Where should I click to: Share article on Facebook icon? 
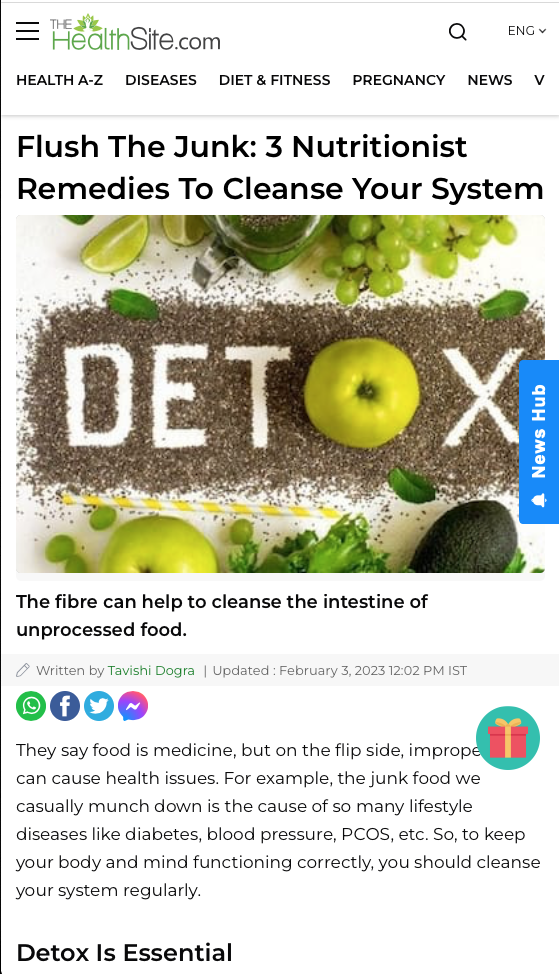(x=65, y=706)
